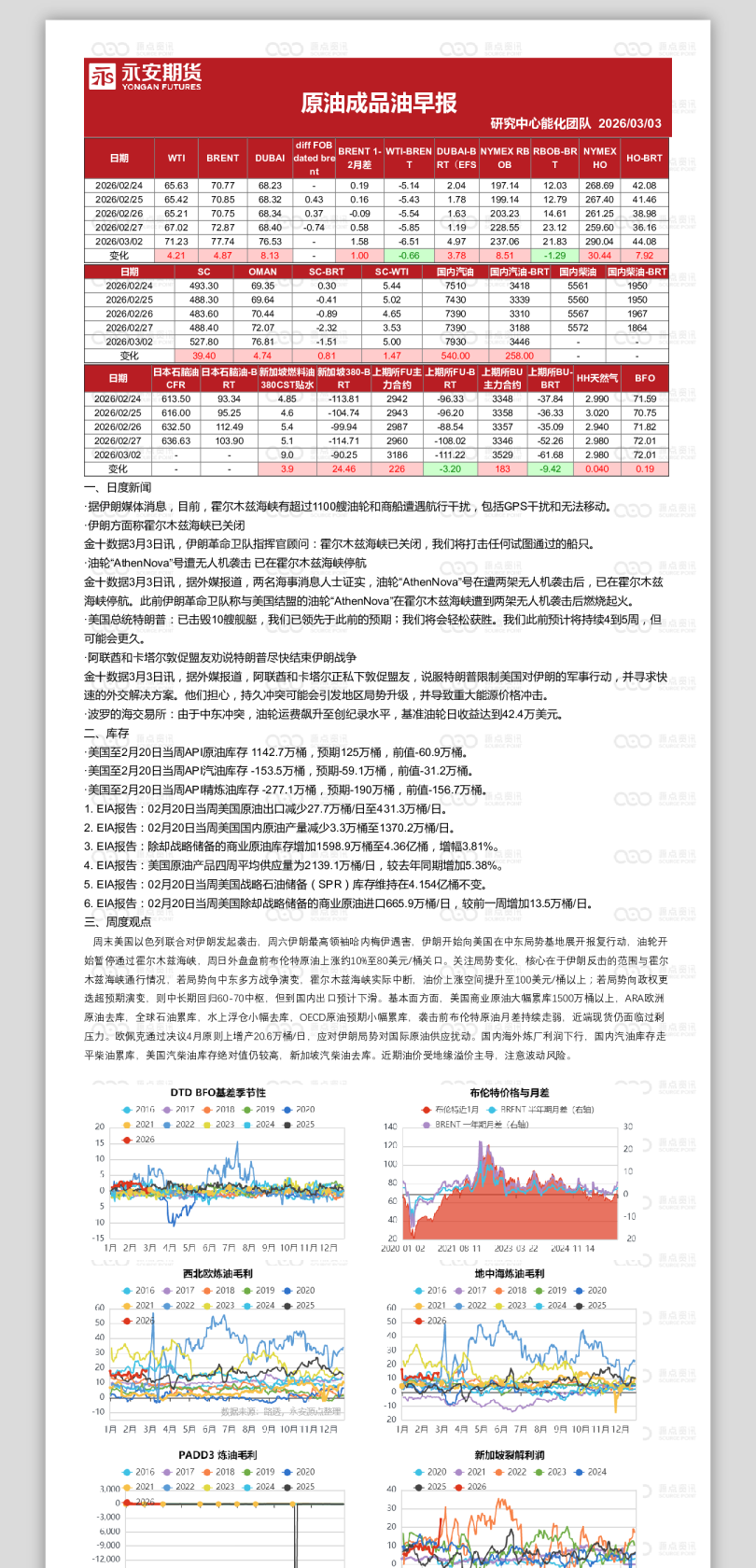Click the 新加坡裂解利润 chart title
The height and width of the screenshot is (1568, 756).
510,1455
